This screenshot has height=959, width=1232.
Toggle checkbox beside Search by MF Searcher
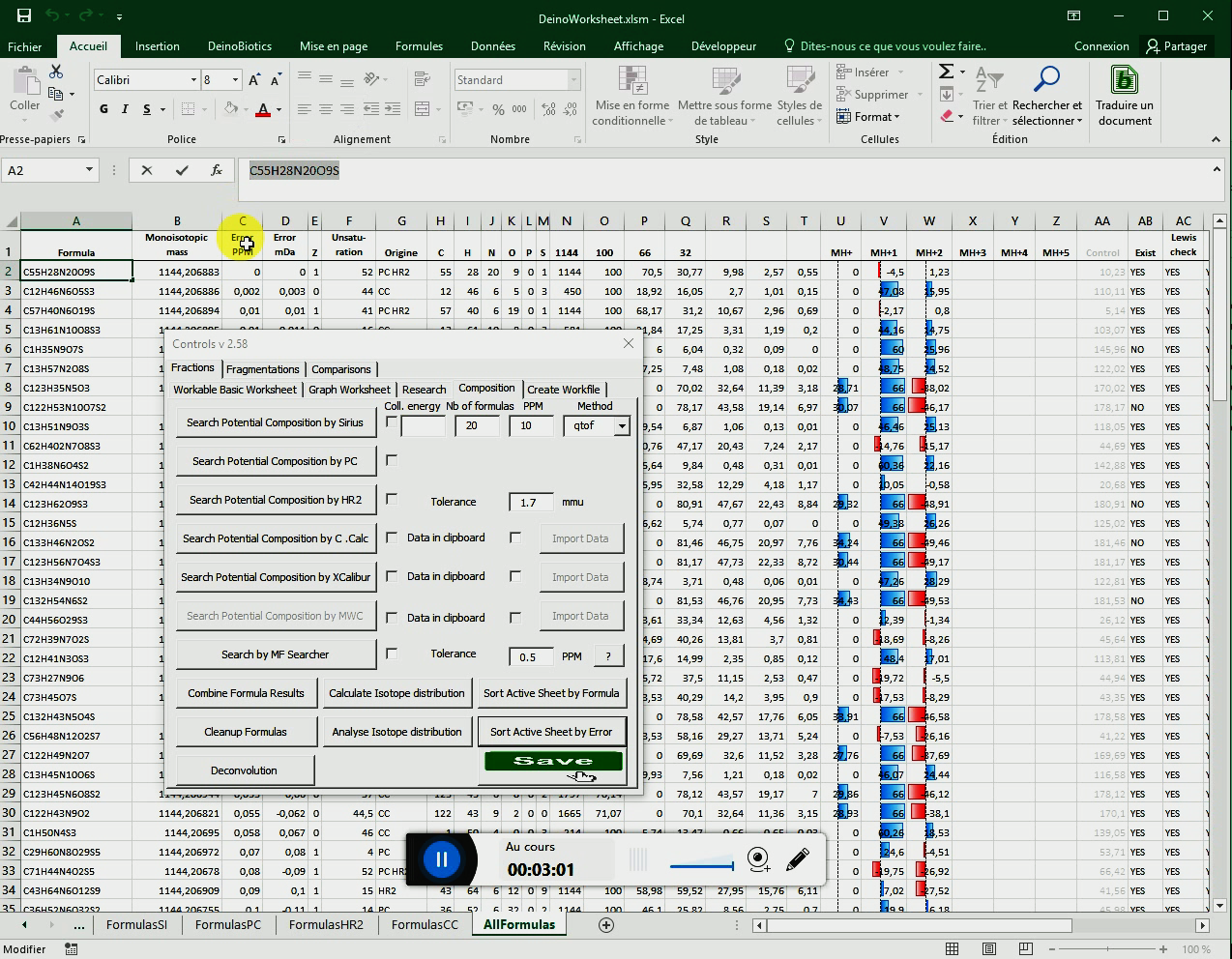(x=392, y=654)
